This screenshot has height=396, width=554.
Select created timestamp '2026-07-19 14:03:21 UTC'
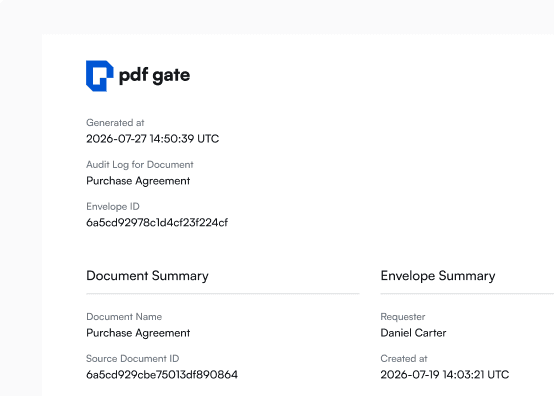445,375
